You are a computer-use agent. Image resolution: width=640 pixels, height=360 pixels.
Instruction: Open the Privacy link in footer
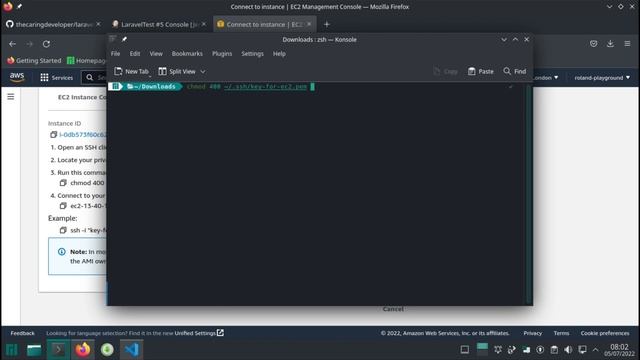click(533, 333)
